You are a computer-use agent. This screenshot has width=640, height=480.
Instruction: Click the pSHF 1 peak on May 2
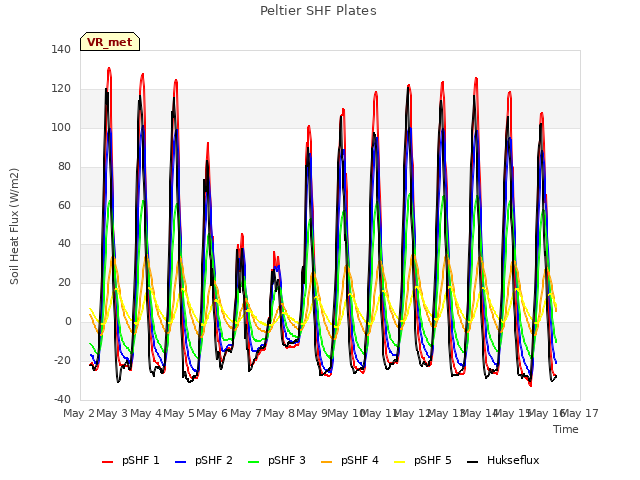point(109,69)
